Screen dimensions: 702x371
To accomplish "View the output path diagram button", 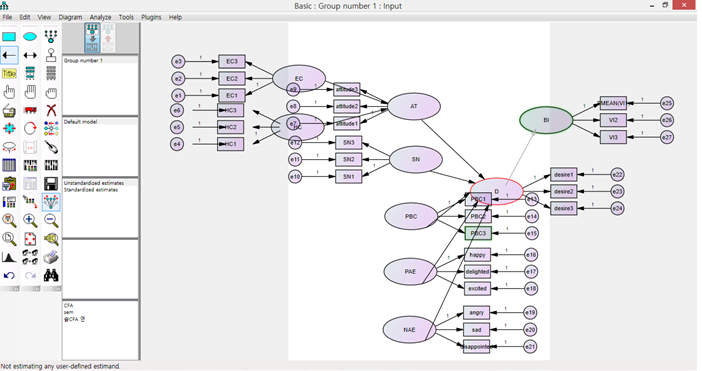I will 108,38.
